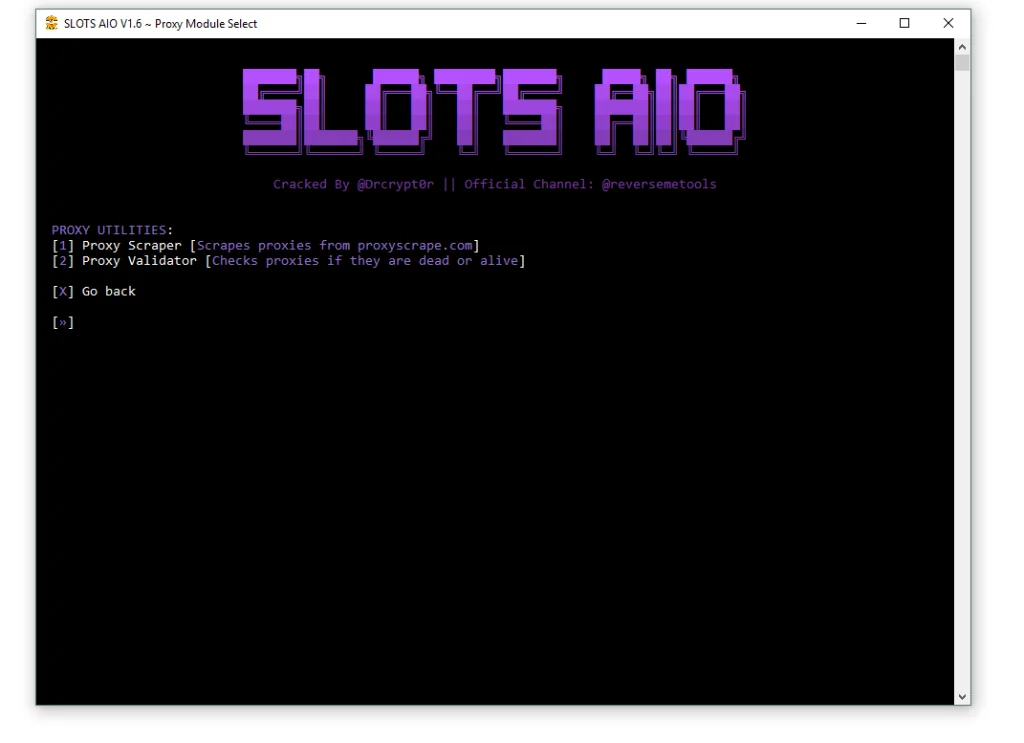
Task: Maximize the SLOTS AIO console window
Action: (904, 23)
